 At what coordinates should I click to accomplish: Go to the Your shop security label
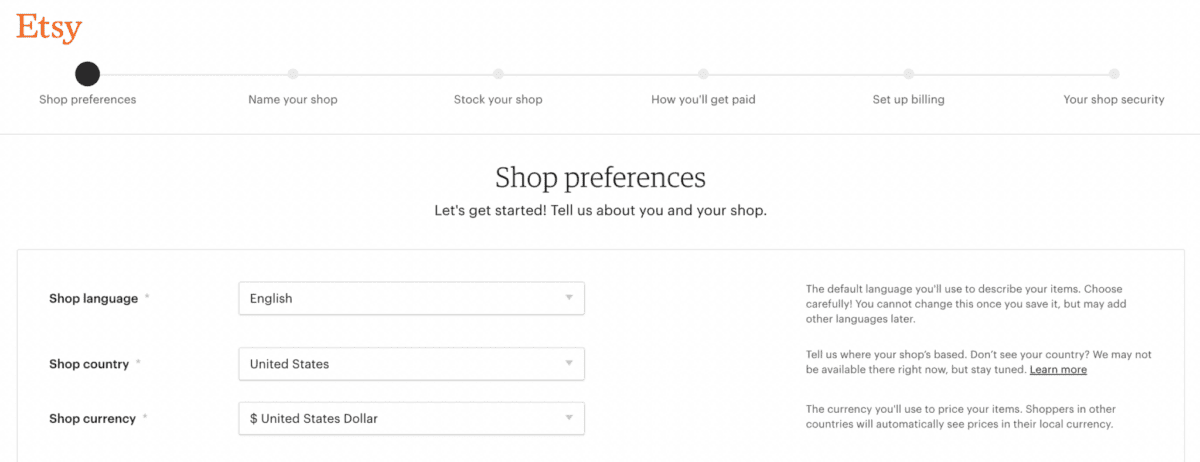tap(1114, 100)
